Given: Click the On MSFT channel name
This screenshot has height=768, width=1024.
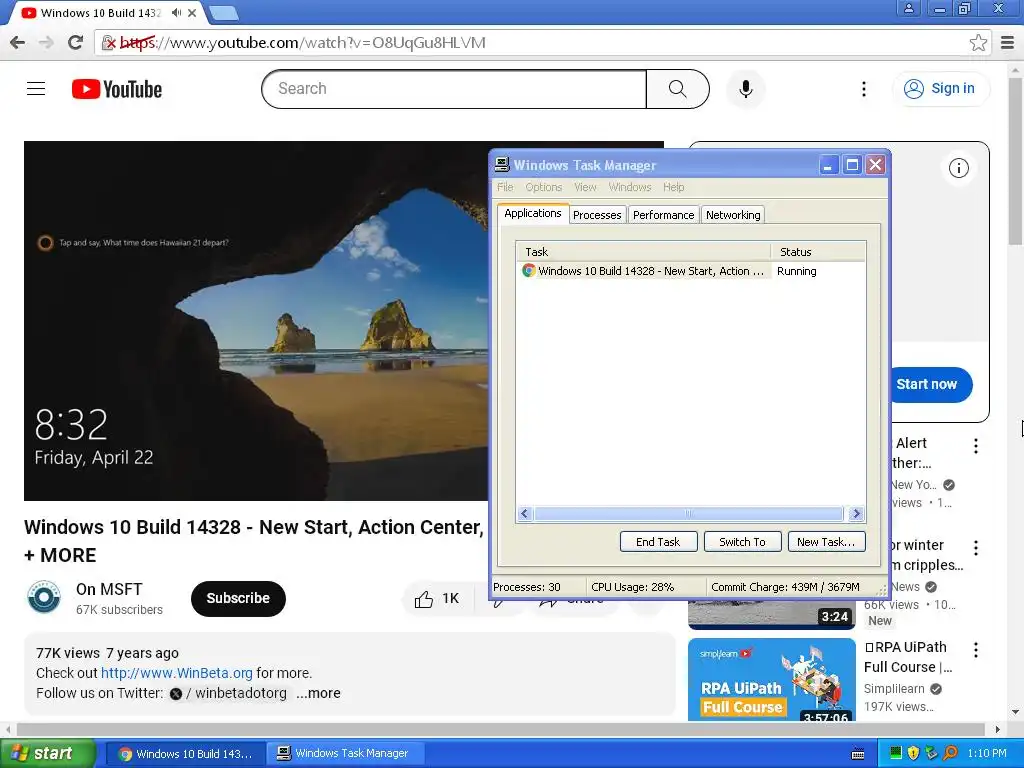Looking at the screenshot, I should point(109,589).
